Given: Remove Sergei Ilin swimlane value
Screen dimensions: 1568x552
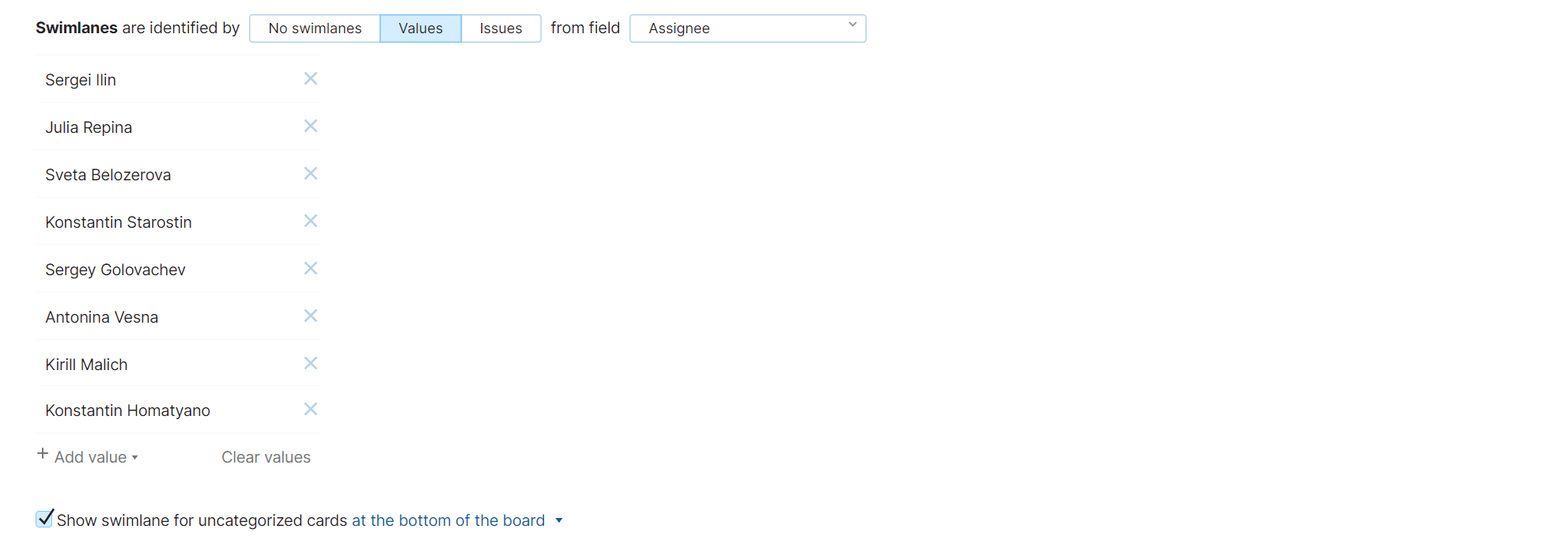Looking at the screenshot, I should coord(311,78).
